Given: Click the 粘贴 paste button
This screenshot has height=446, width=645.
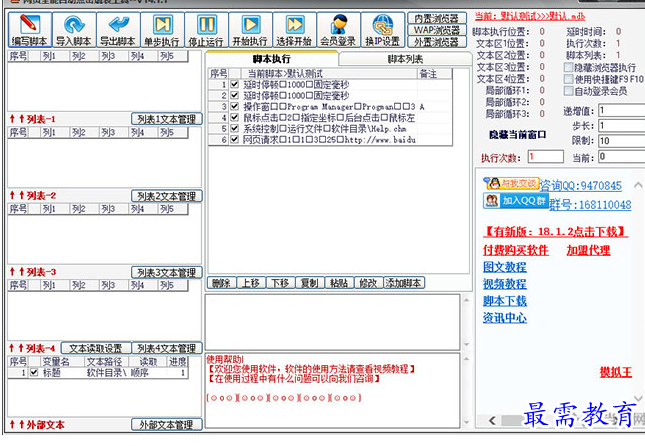Looking at the screenshot, I should coord(339,283).
